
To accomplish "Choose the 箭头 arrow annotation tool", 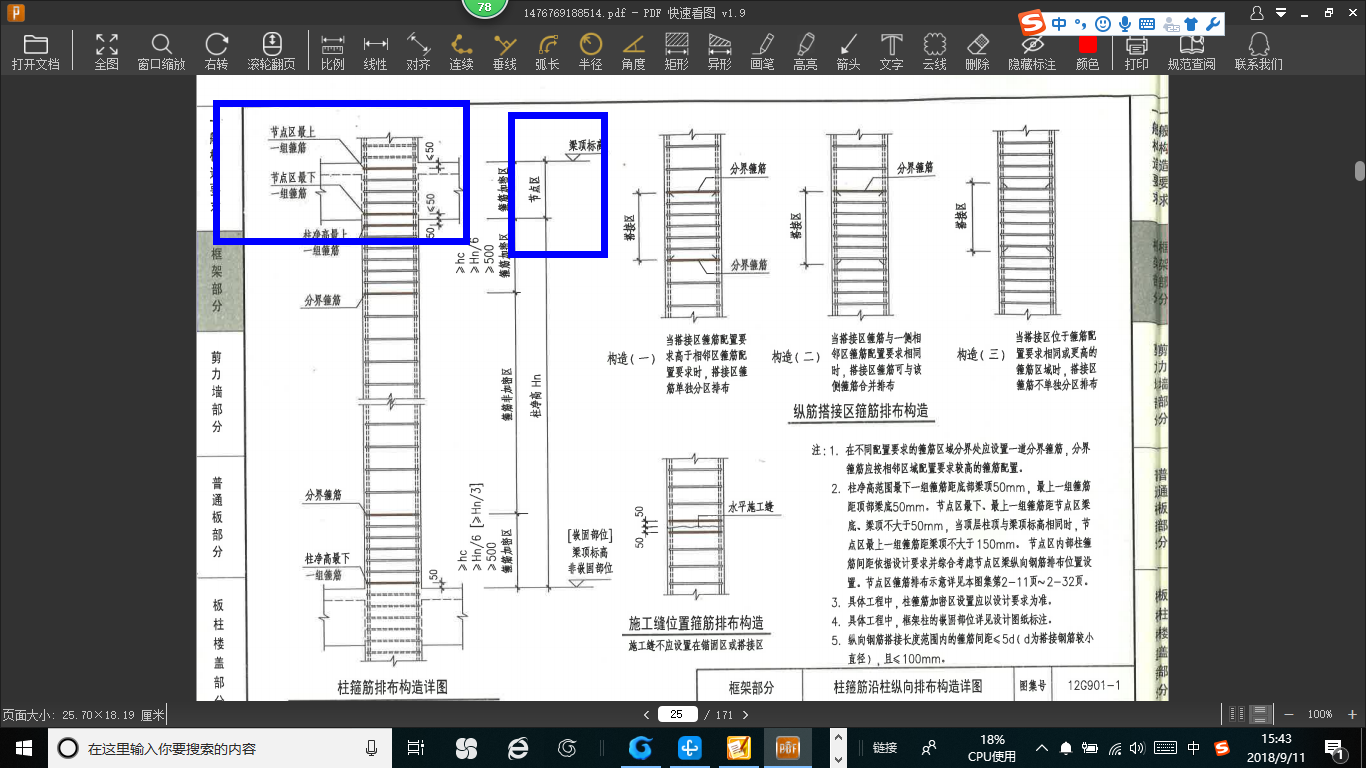I will pos(848,52).
